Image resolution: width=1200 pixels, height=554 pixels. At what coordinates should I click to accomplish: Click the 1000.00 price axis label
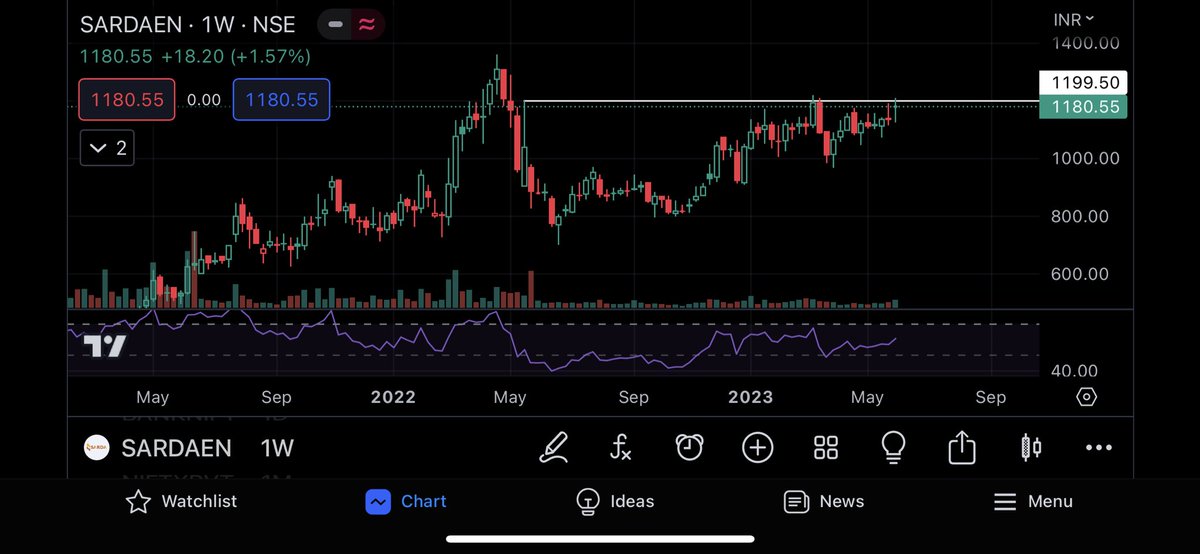(x=1086, y=158)
